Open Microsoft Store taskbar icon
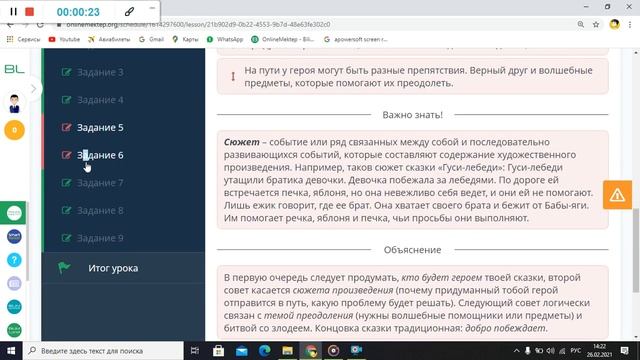 pyautogui.click(x=218, y=351)
